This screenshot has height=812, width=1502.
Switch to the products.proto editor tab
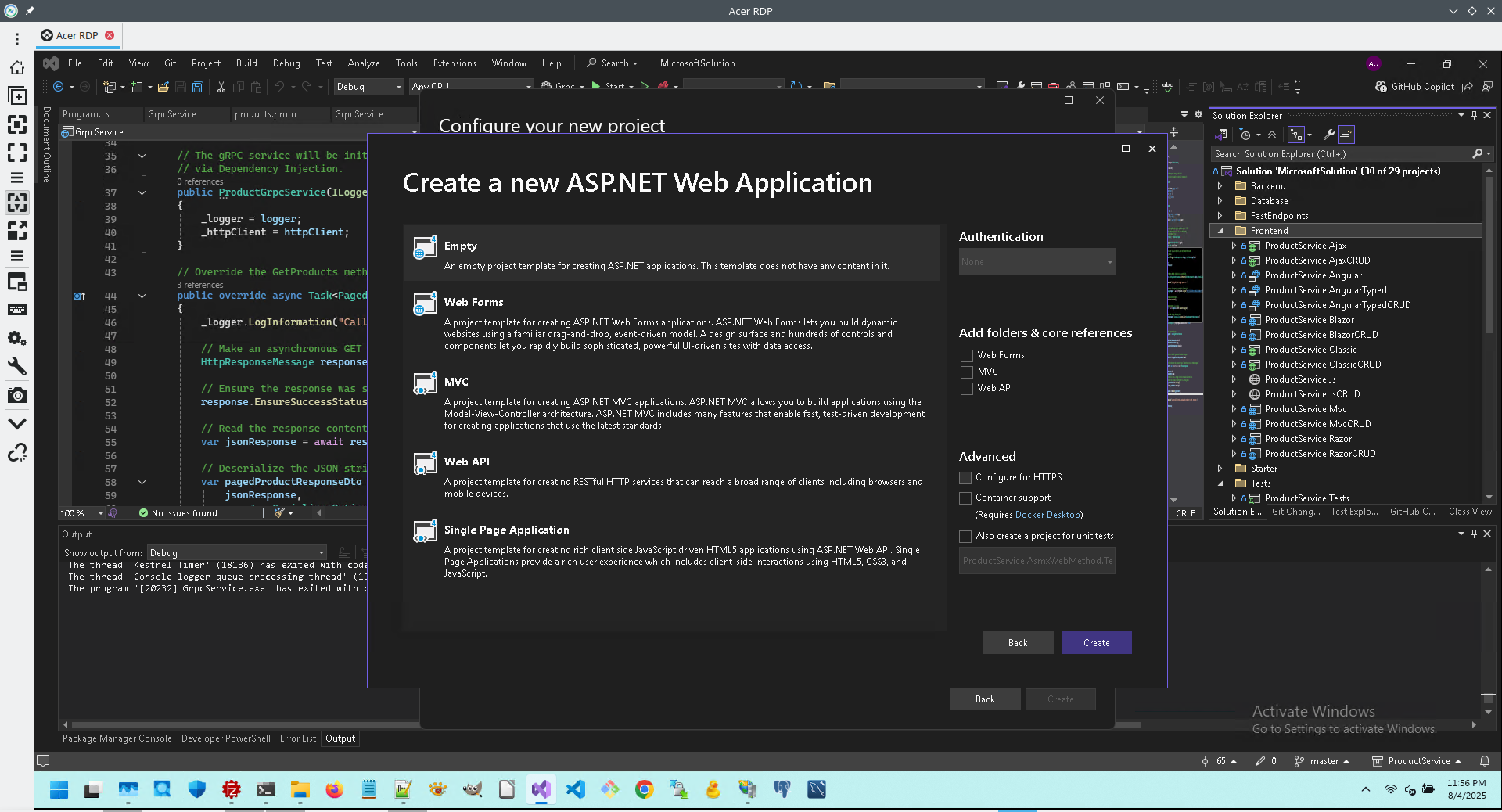(x=265, y=114)
